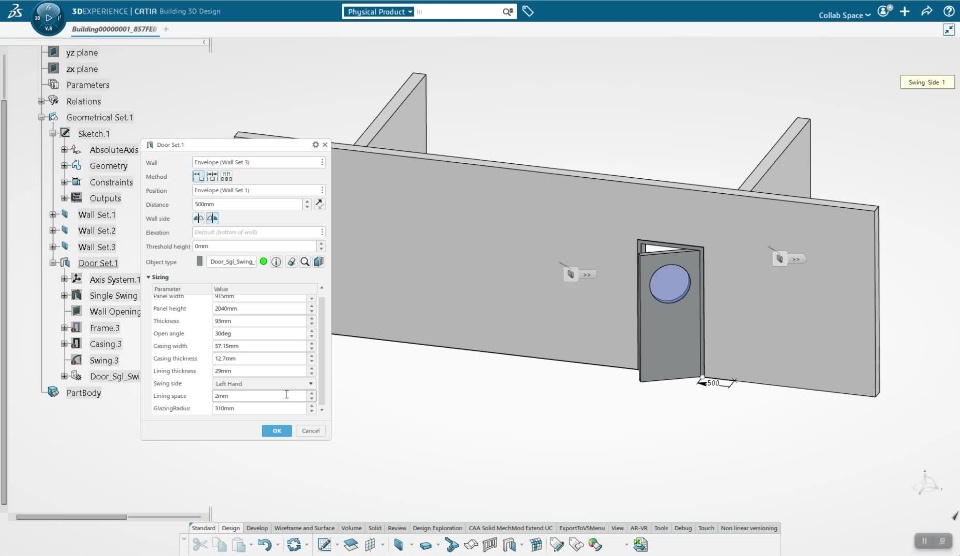This screenshot has height=556, width=960.
Task: Click the green status indicator by Object type
Action: (264, 261)
